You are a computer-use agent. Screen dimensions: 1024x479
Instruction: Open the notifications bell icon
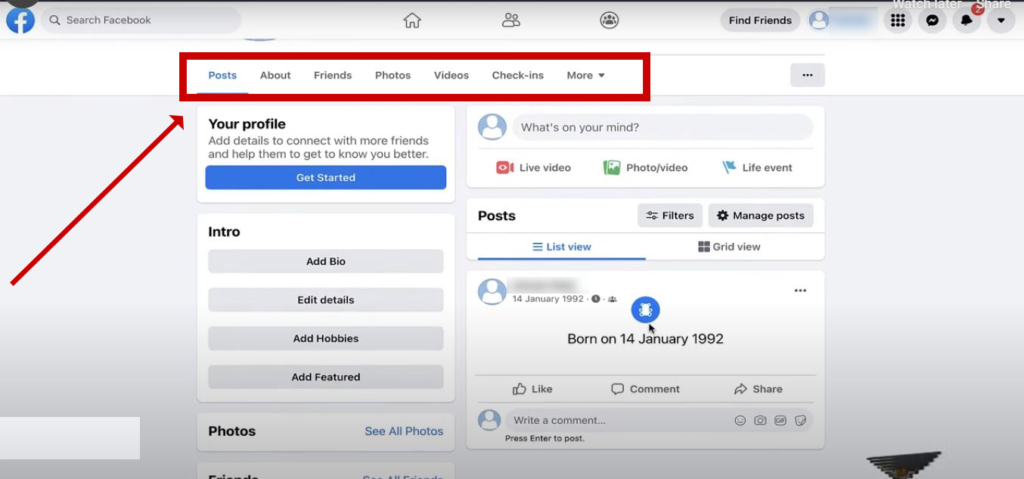point(967,20)
